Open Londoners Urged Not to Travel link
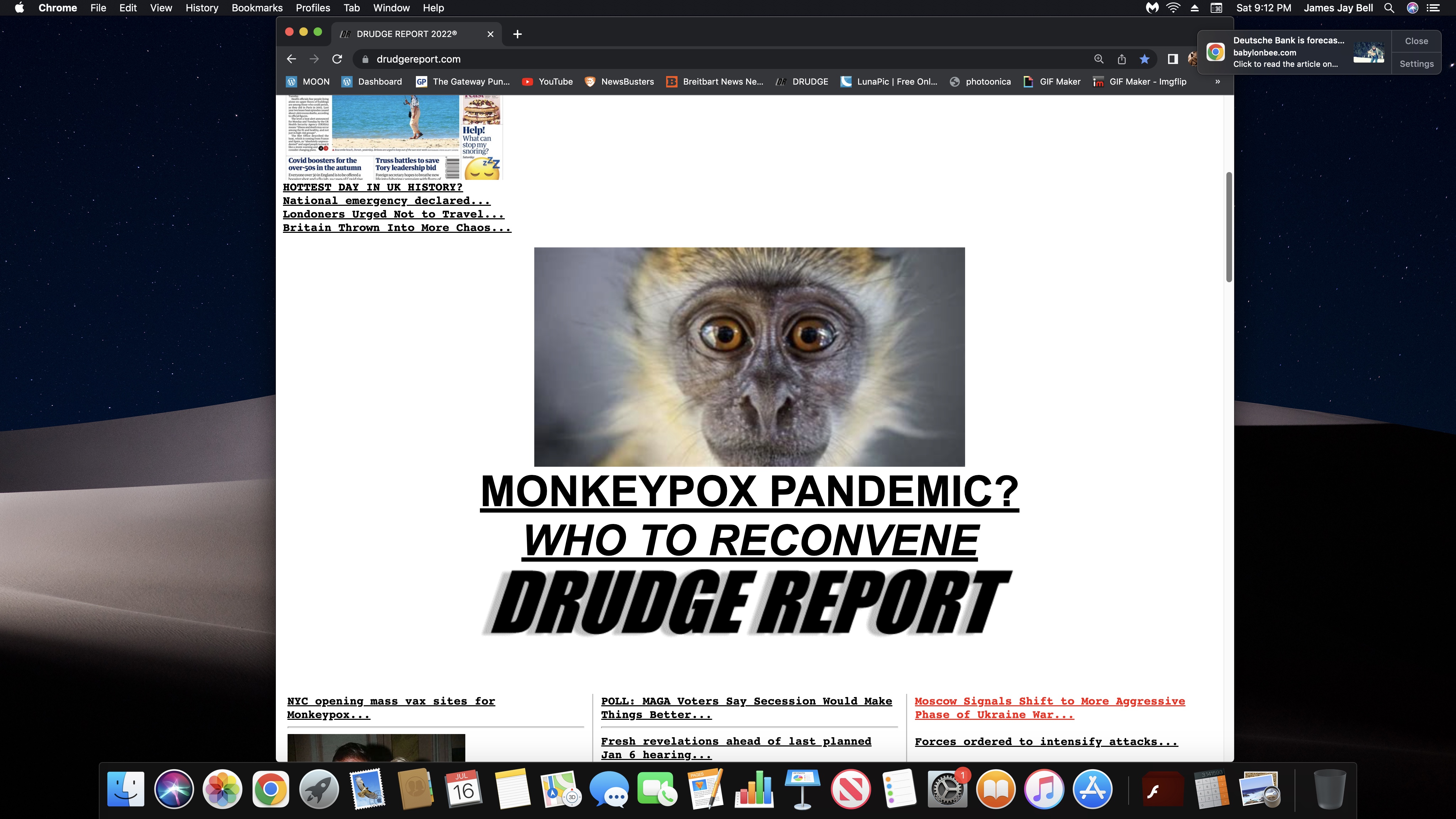Image resolution: width=1456 pixels, height=819 pixels. [x=394, y=214]
